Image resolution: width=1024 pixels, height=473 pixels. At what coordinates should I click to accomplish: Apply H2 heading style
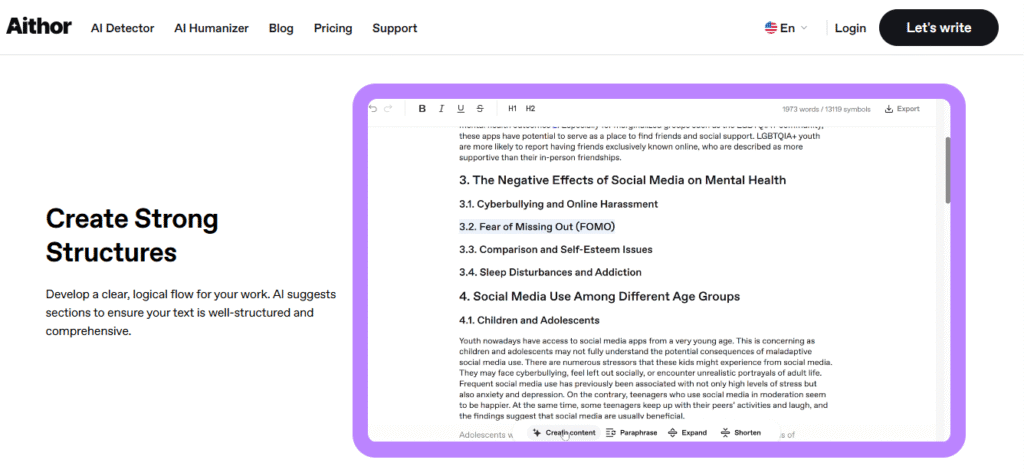530,108
